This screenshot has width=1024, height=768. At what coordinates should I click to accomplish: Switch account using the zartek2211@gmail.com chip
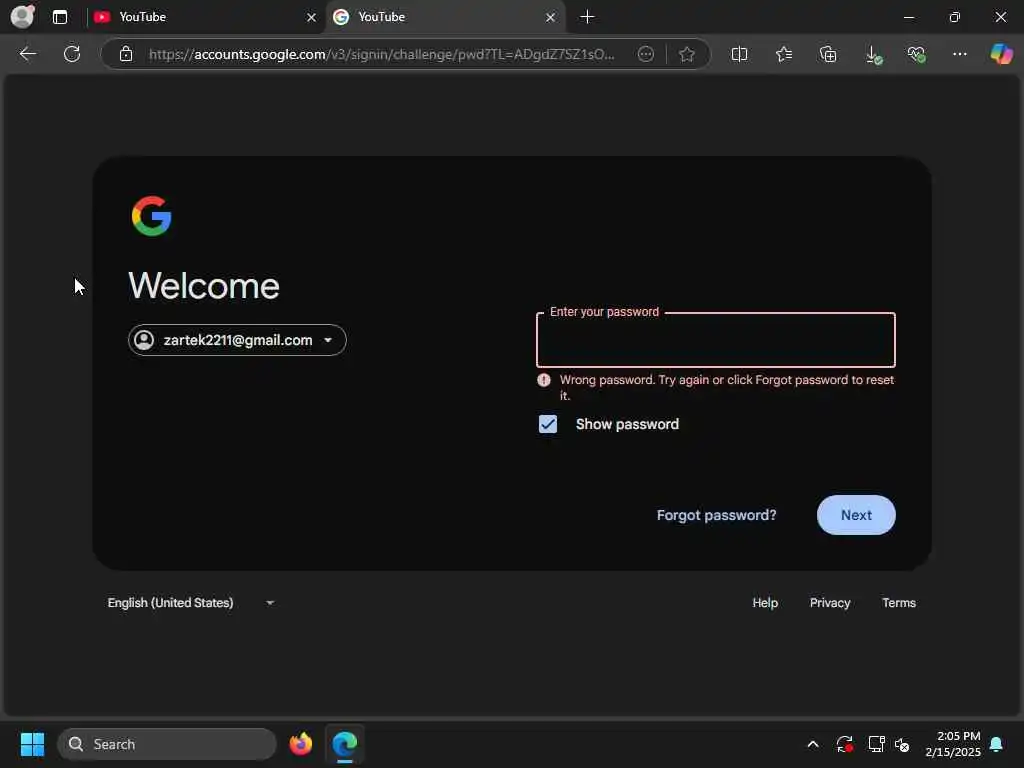(237, 340)
